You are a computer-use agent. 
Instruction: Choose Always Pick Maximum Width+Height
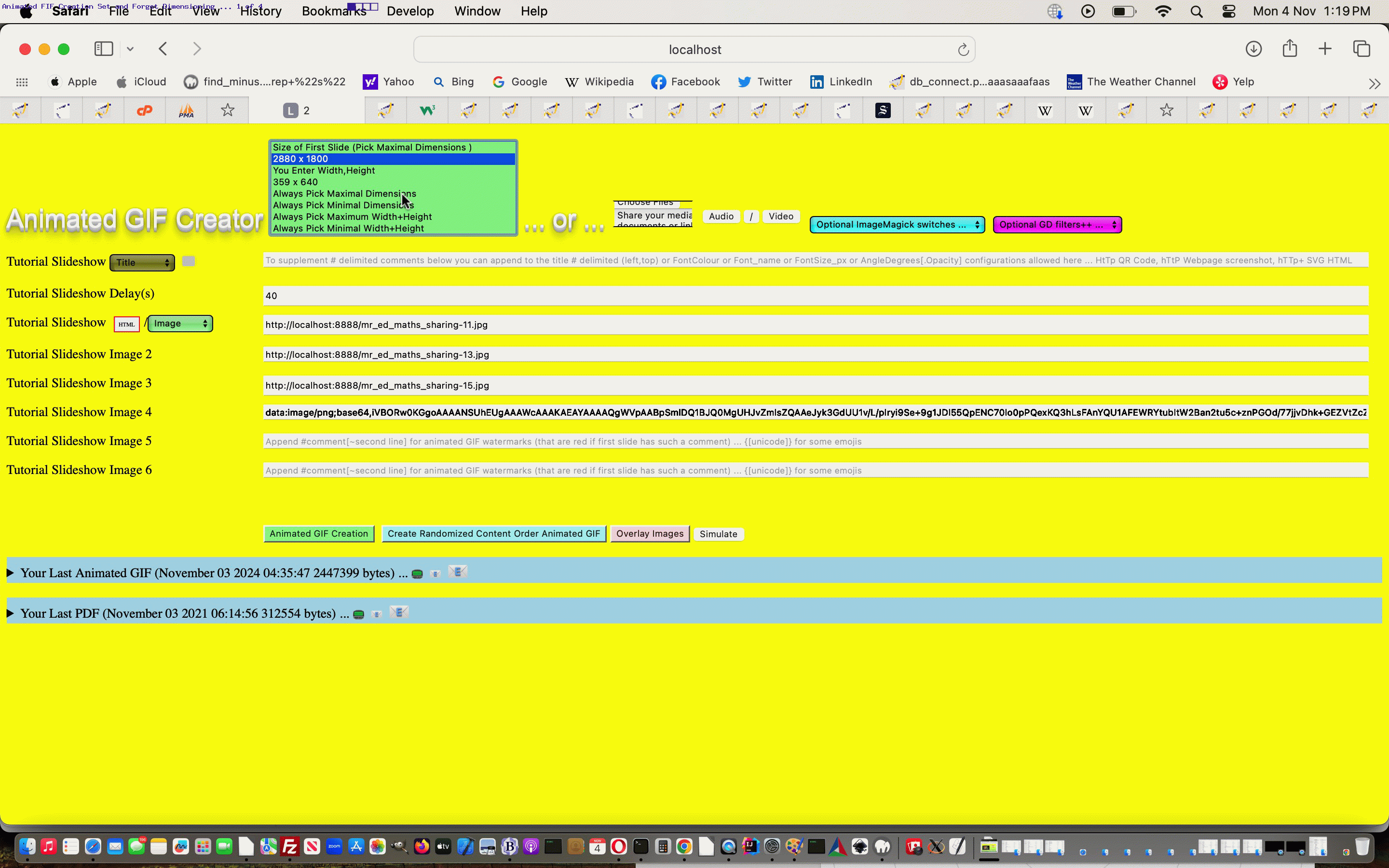coord(393,217)
